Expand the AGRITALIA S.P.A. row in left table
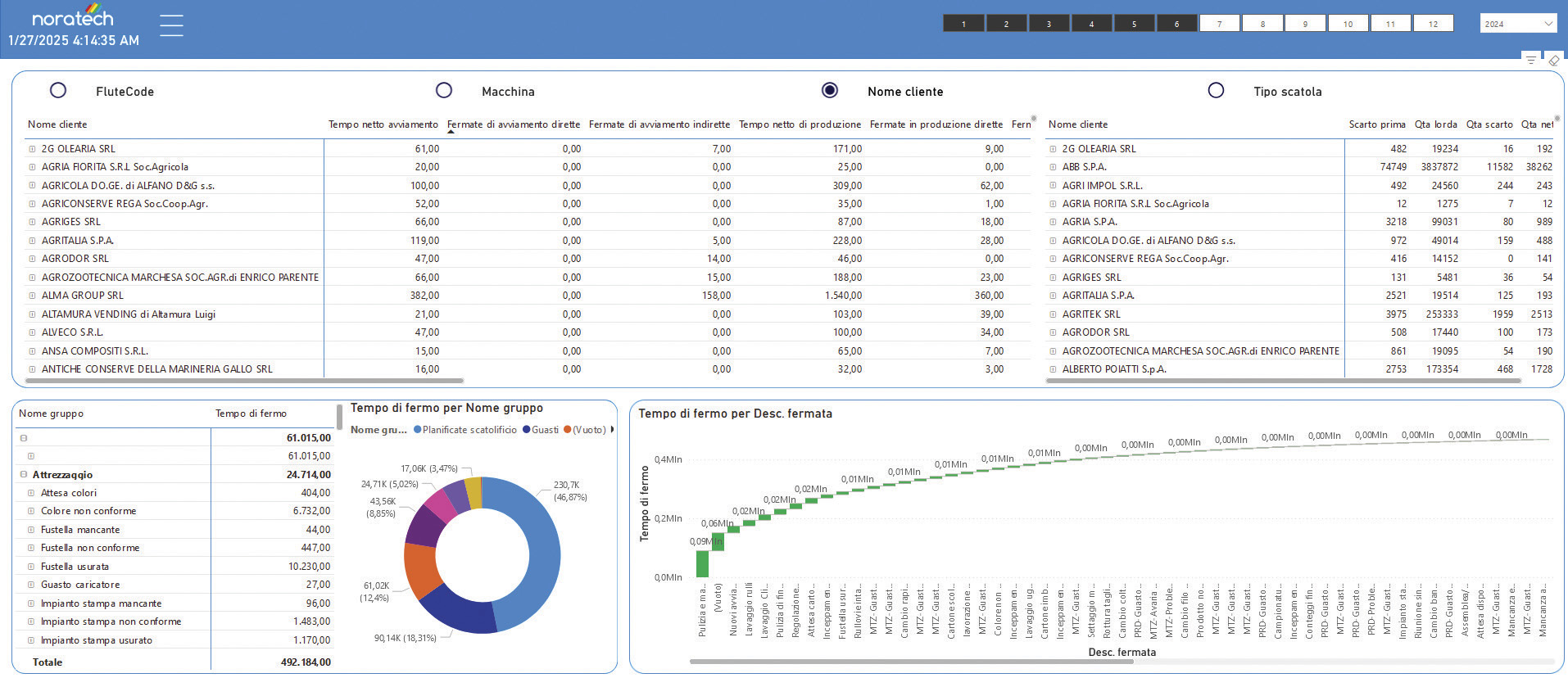 tap(32, 241)
